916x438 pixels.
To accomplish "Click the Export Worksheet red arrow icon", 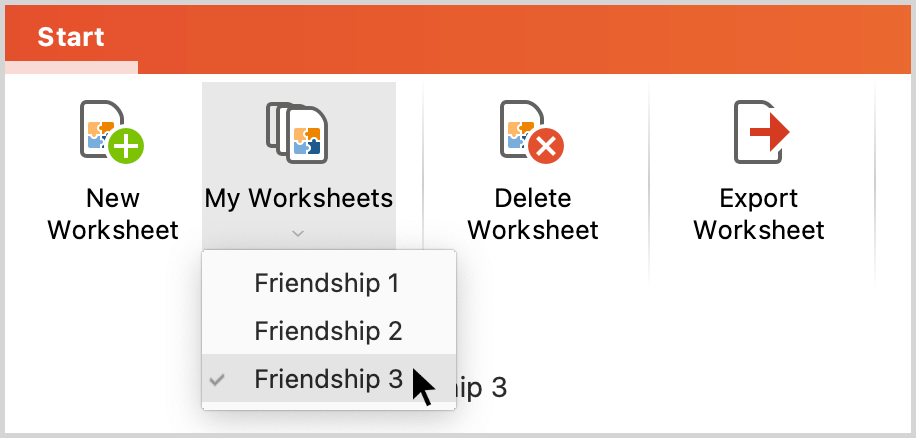I will tap(762, 132).
